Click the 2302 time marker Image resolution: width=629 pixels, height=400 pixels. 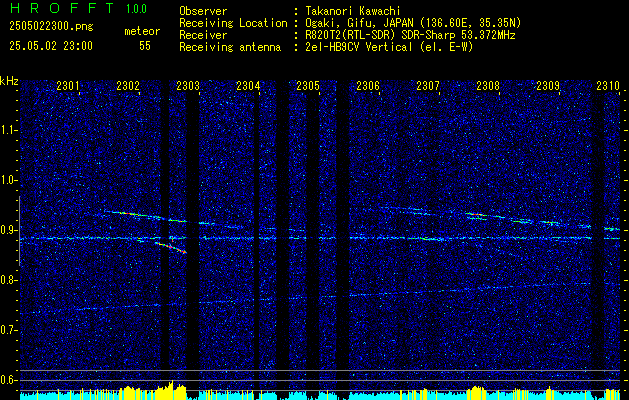point(128,85)
